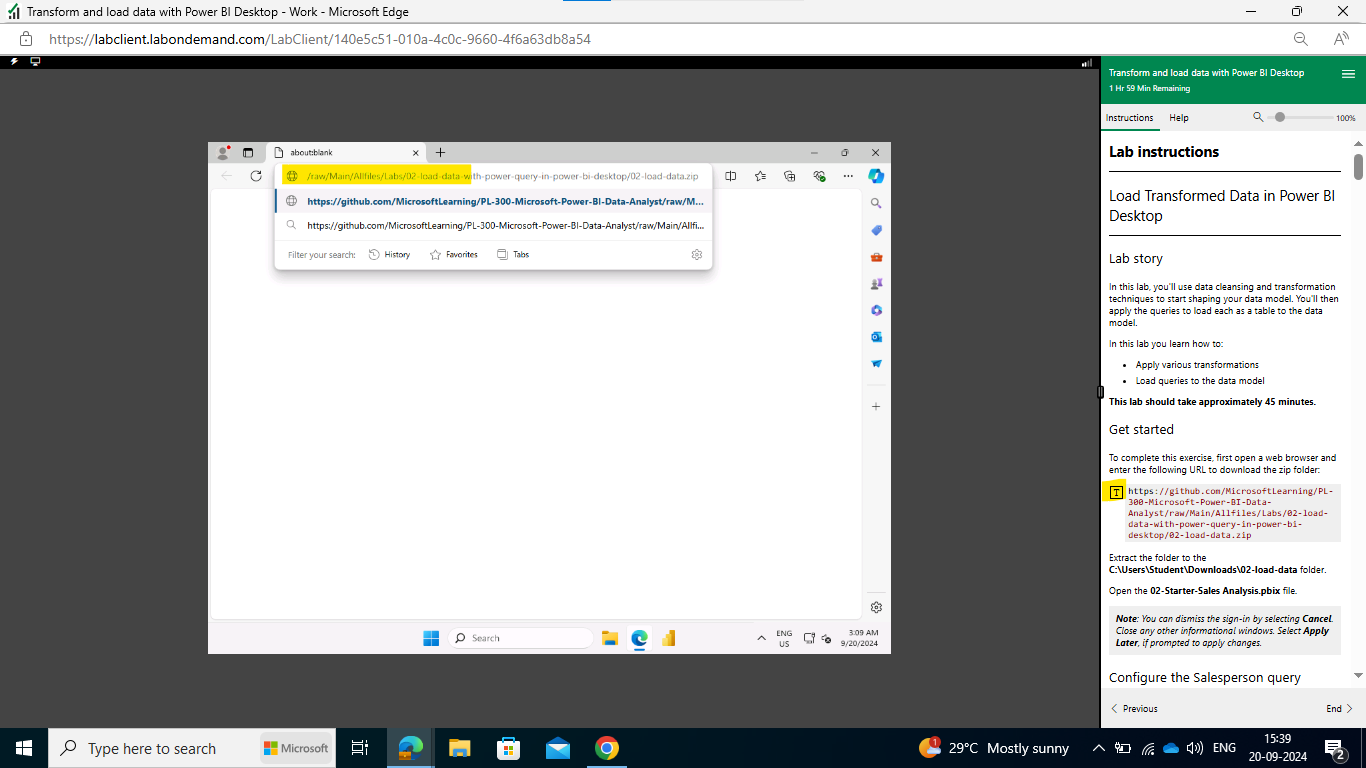Filter suggestions by History
Image resolution: width=1366 pixels, height=768 pixels.
390,254
